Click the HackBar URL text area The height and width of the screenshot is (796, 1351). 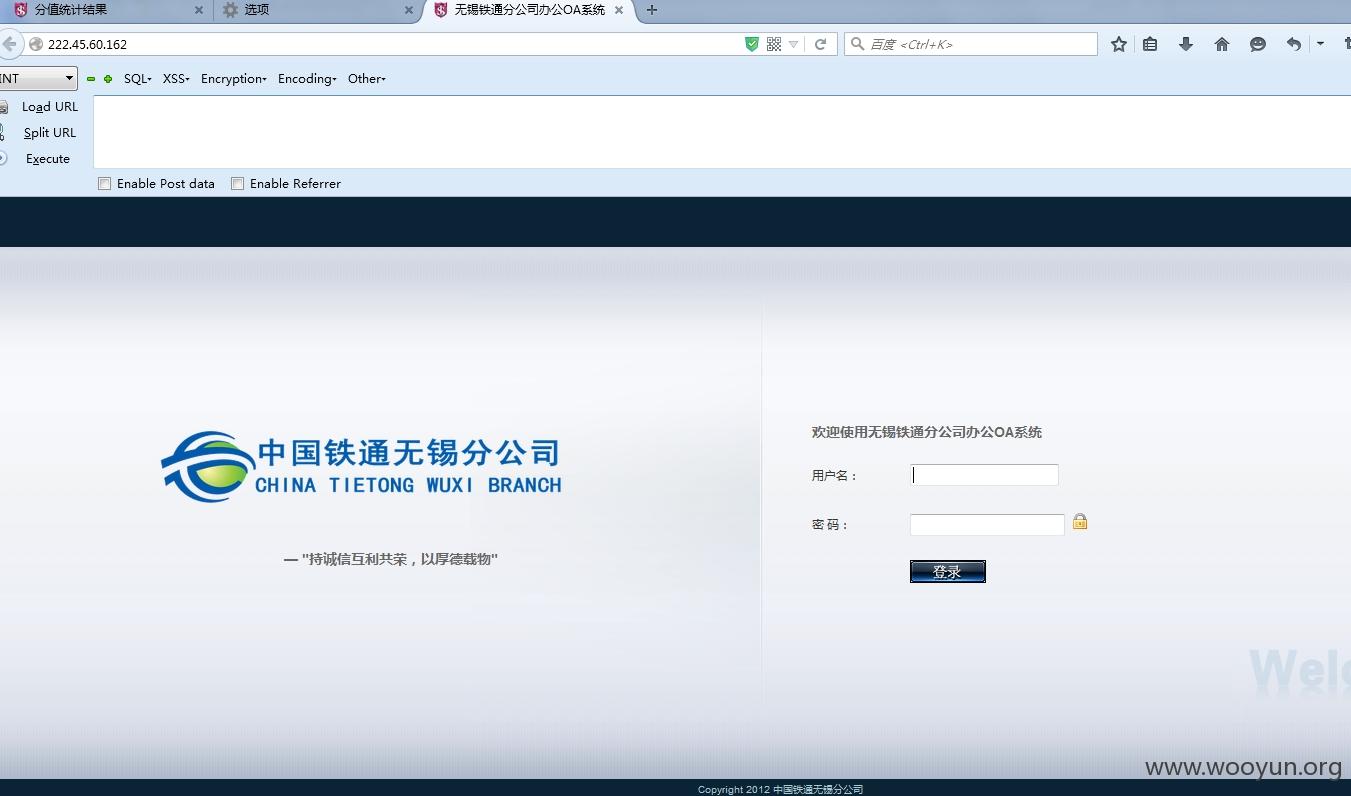[x=721, y=132]
